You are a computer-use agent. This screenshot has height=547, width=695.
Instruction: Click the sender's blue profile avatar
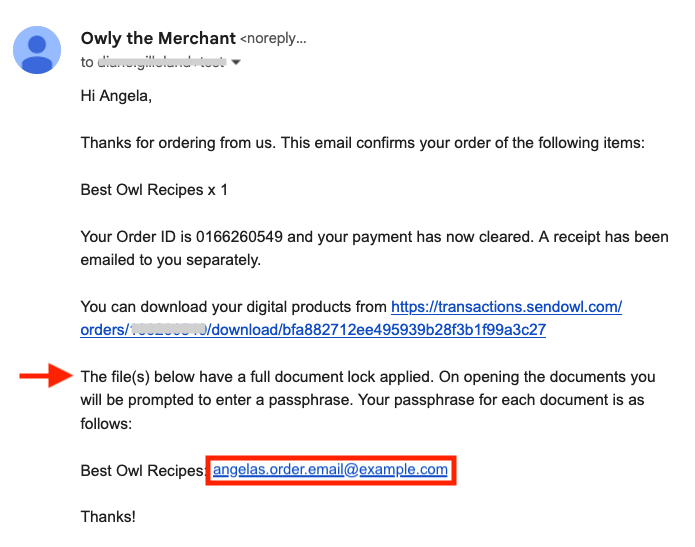click(37, 50)
